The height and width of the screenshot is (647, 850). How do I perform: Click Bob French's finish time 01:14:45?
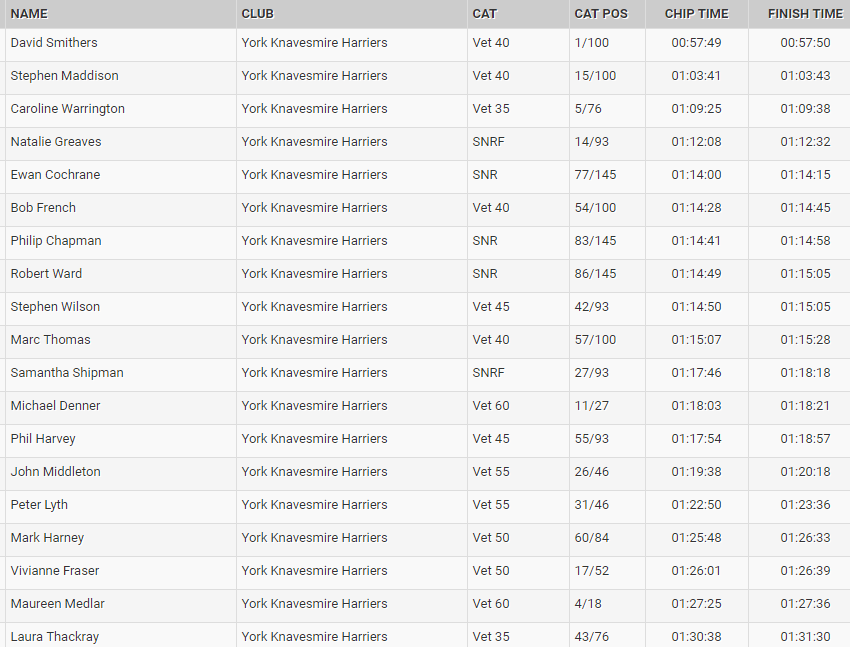pos(805,208)
